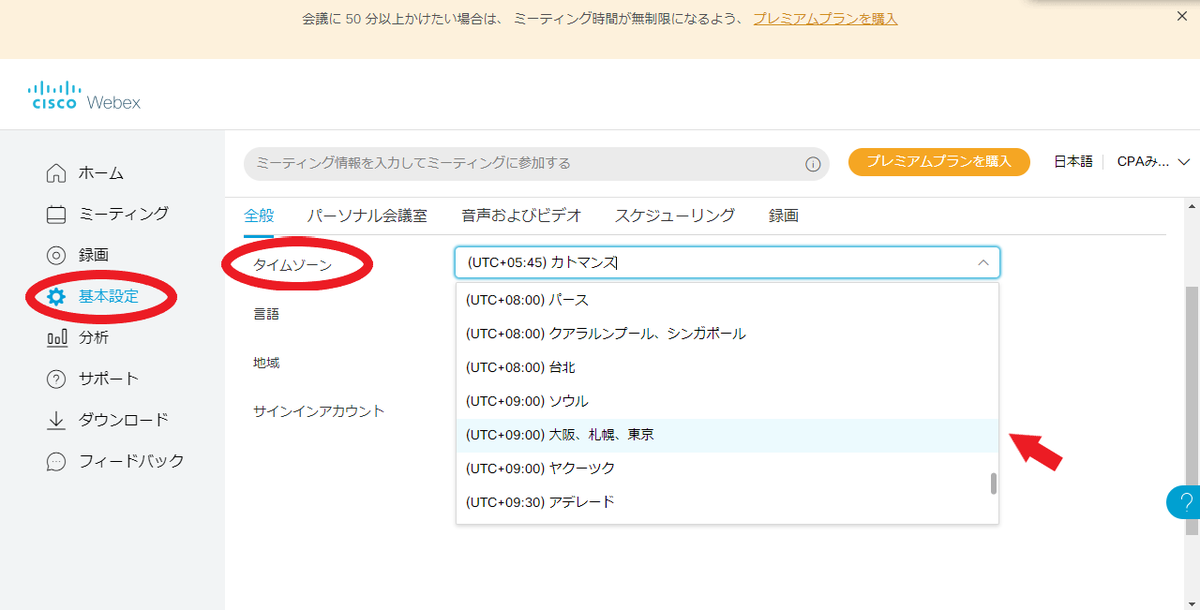Screen dimensions: 1200x610
Task: Select (UTC+08:00) クアラルンプール、シンガポール timezone
Action: tap(727, 333)
